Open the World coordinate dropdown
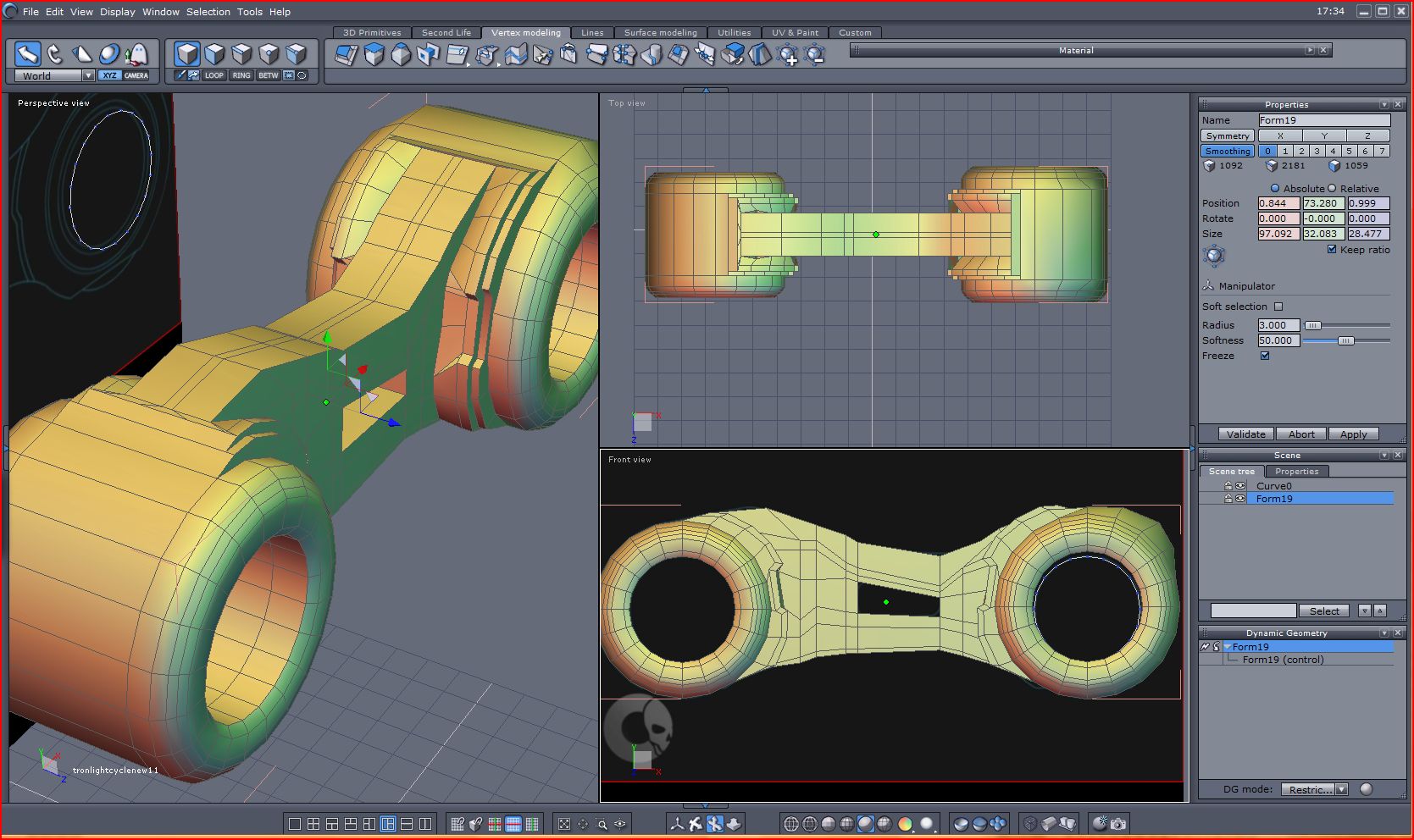 87,75
